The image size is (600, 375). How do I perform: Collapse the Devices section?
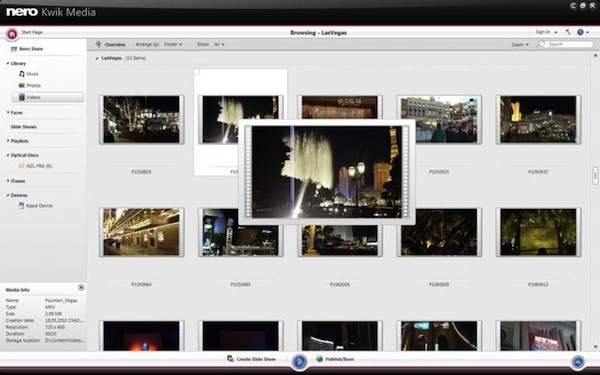tap(8, 195)
